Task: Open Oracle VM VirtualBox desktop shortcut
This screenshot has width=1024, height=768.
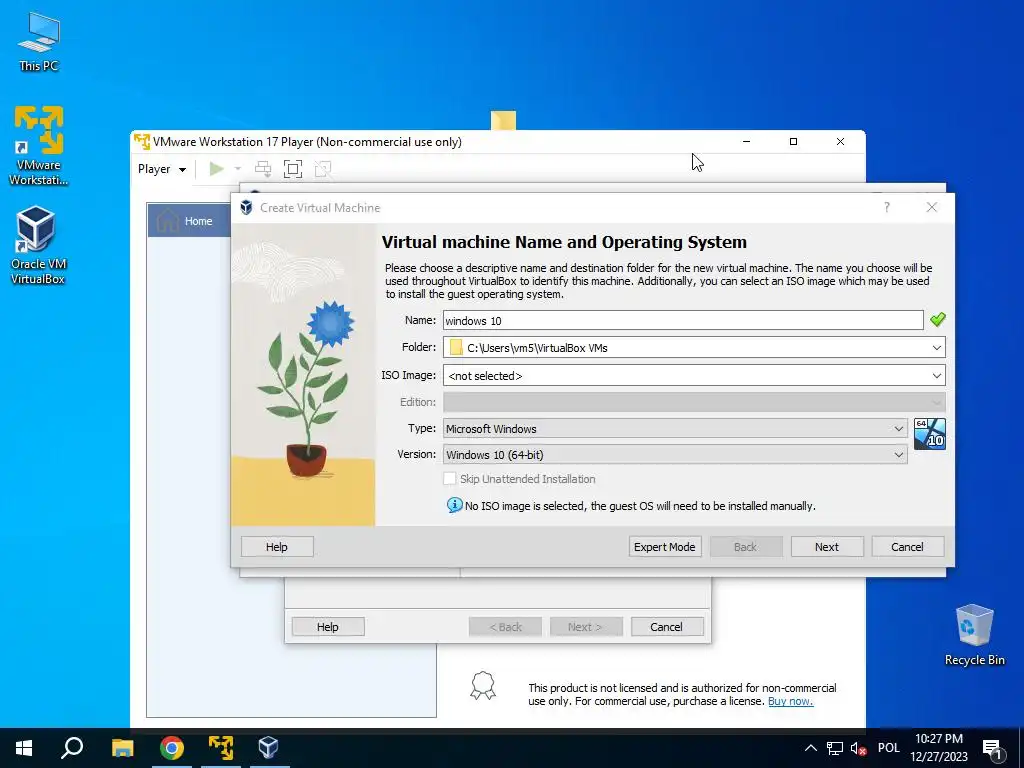Action: coord(38,245)
